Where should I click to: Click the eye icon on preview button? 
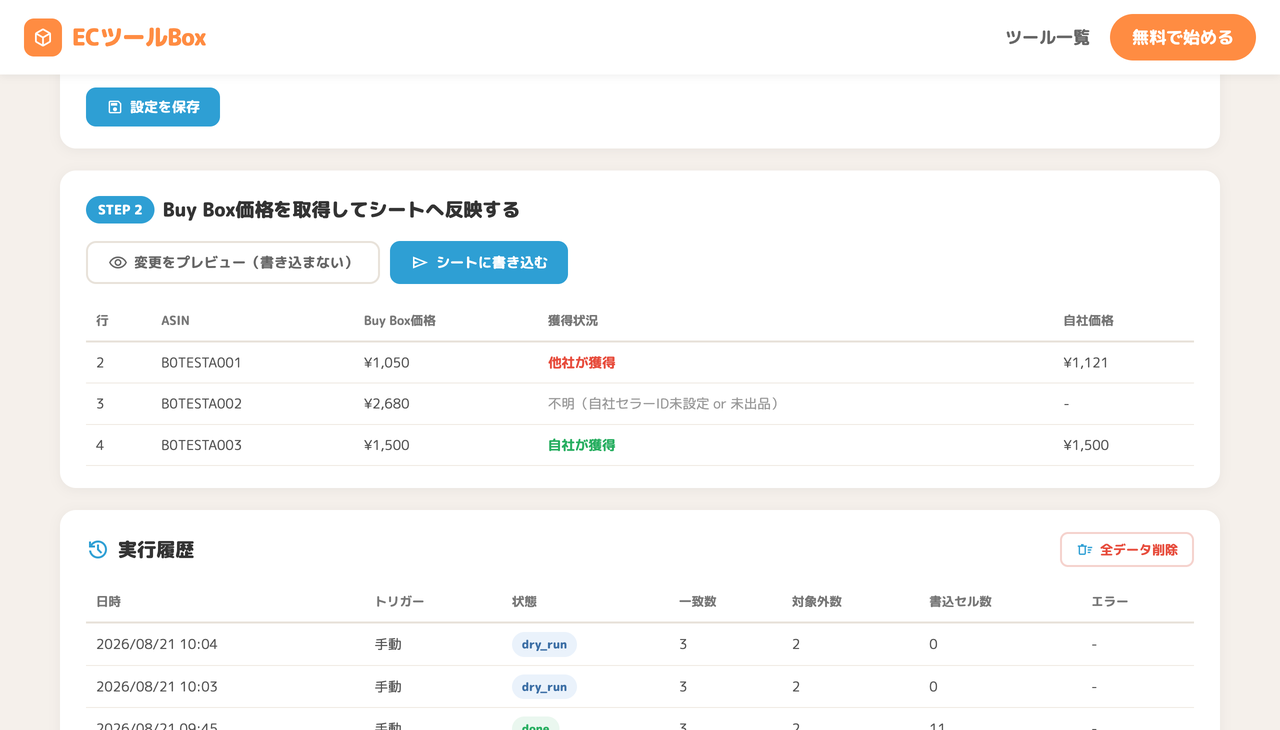pyautogui.click(x=118, y=263)
